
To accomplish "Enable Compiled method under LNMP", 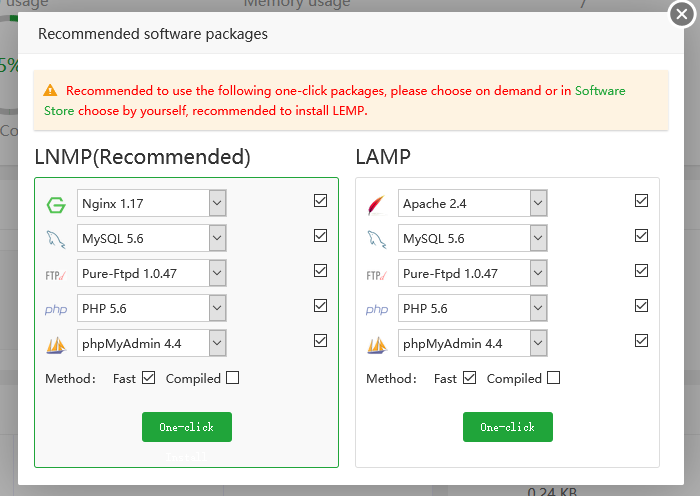I will click(233, 378).
